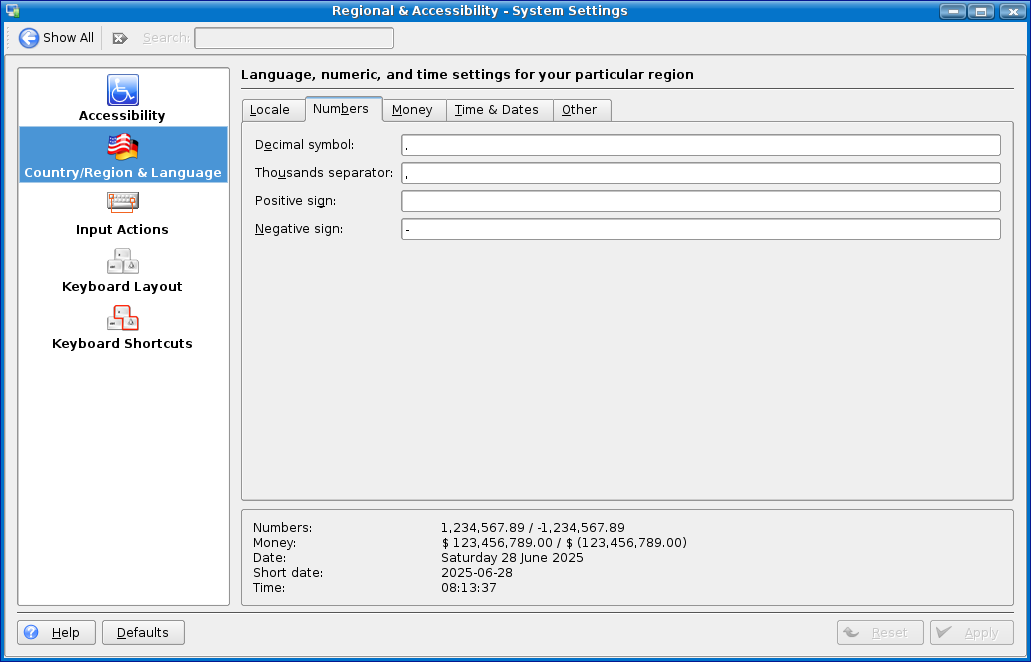Click the clear search icon in toolbar
Screen dimensions: 1031x662
(x=120, y=38)
